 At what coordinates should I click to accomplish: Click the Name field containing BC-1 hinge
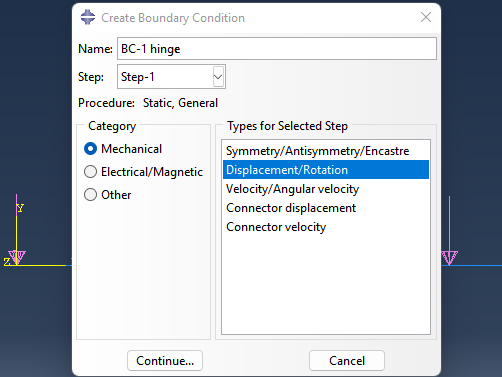(277, 49)
